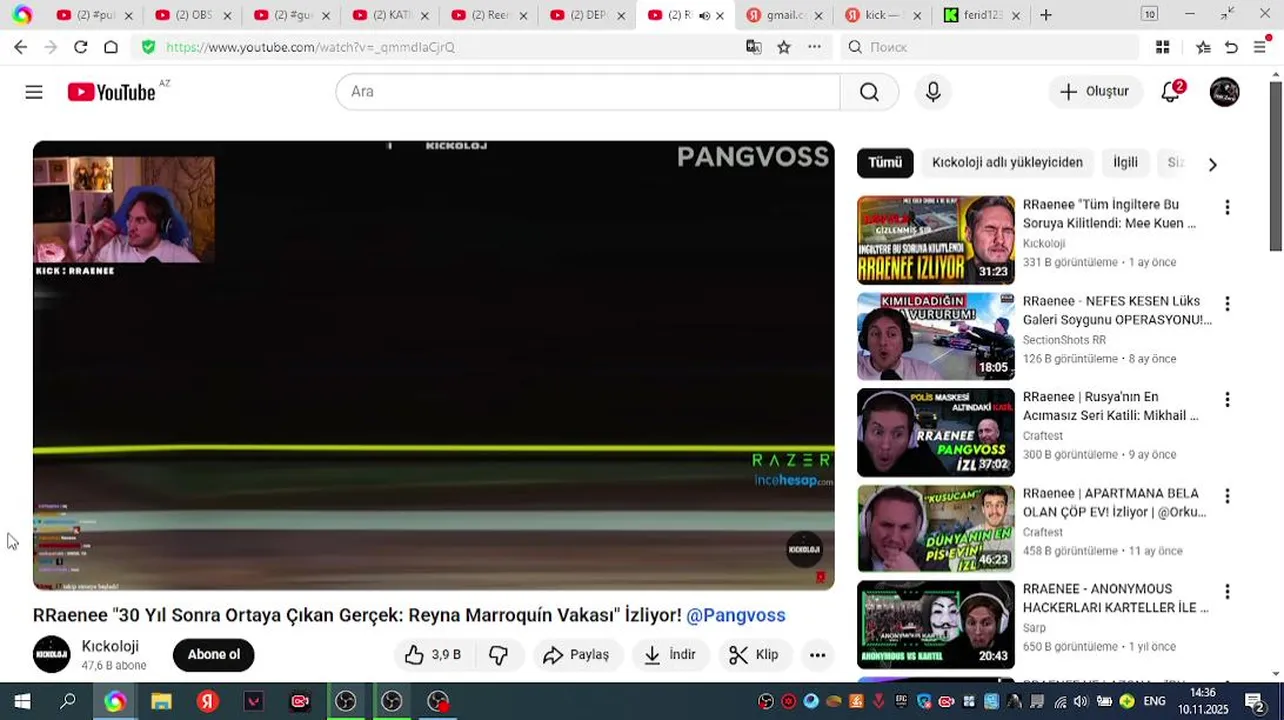Mute the playing tab via speaker icon
1284x720 pixels.
tap(704, 15)
